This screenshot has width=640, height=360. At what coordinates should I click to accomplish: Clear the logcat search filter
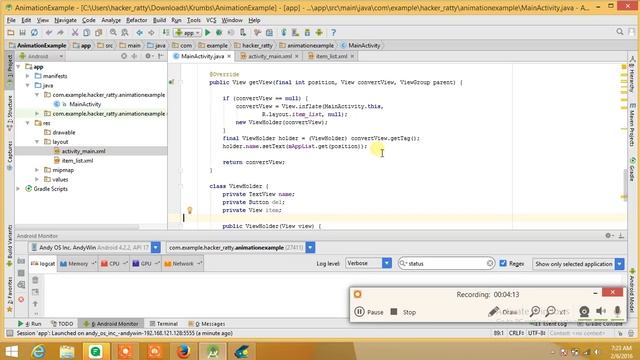[490, 264]
